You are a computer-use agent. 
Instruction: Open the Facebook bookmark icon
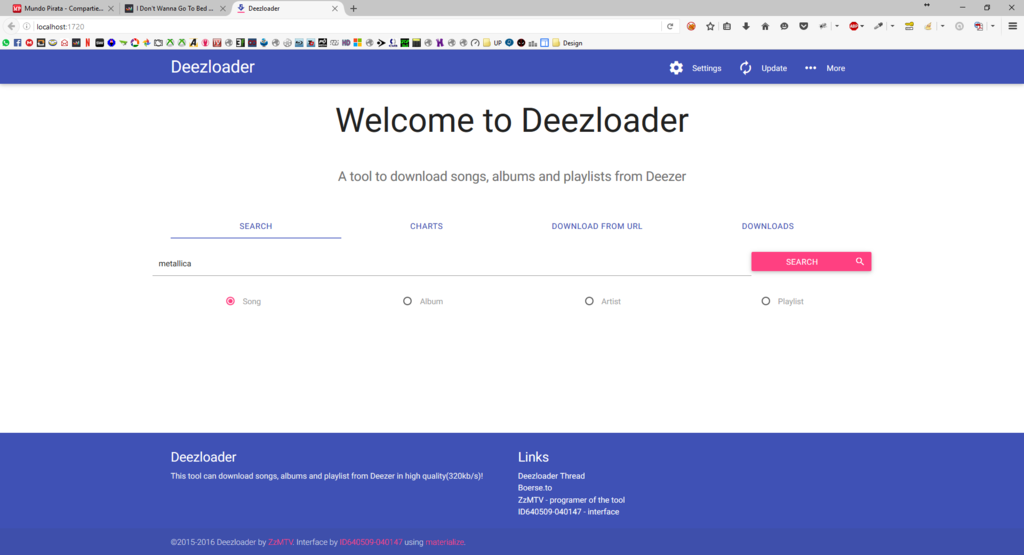(x=18, y=42)
